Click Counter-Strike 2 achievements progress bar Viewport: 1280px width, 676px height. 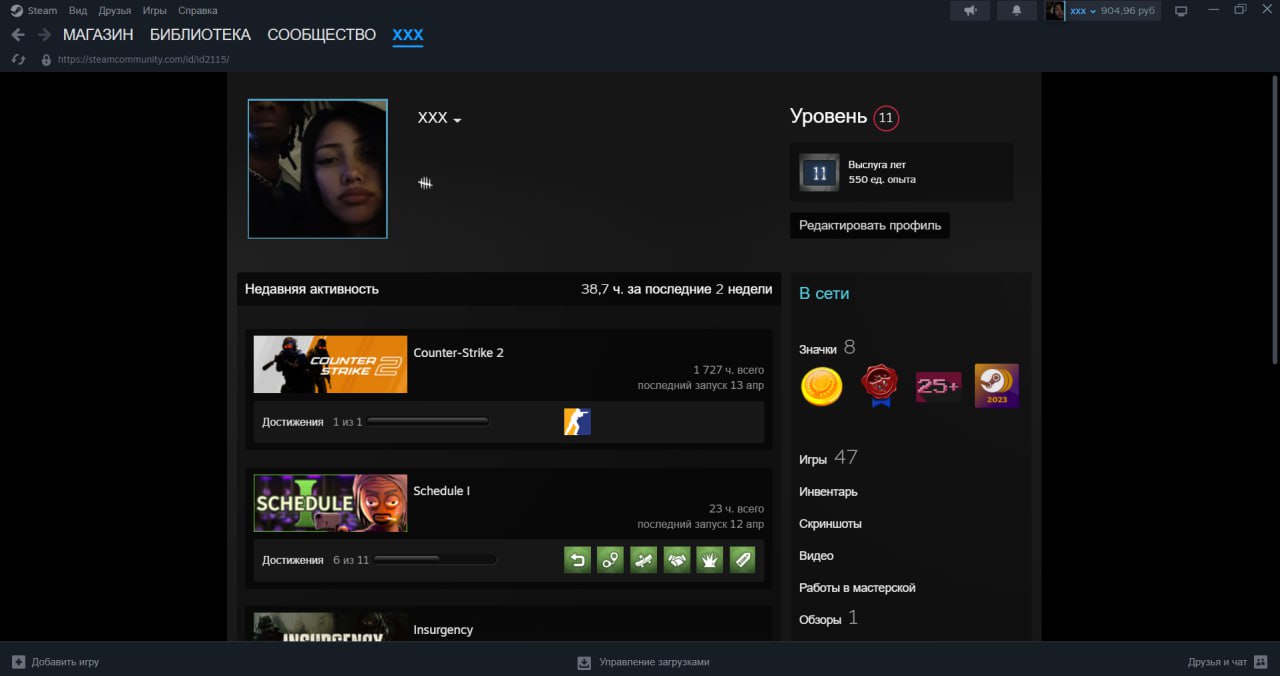pos(429,422)
